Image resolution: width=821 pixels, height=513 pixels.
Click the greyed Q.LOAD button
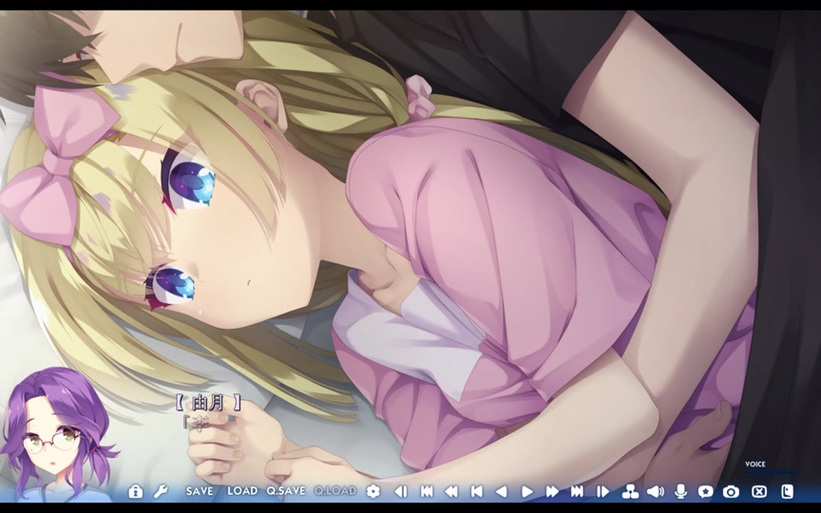coord(335,492)
